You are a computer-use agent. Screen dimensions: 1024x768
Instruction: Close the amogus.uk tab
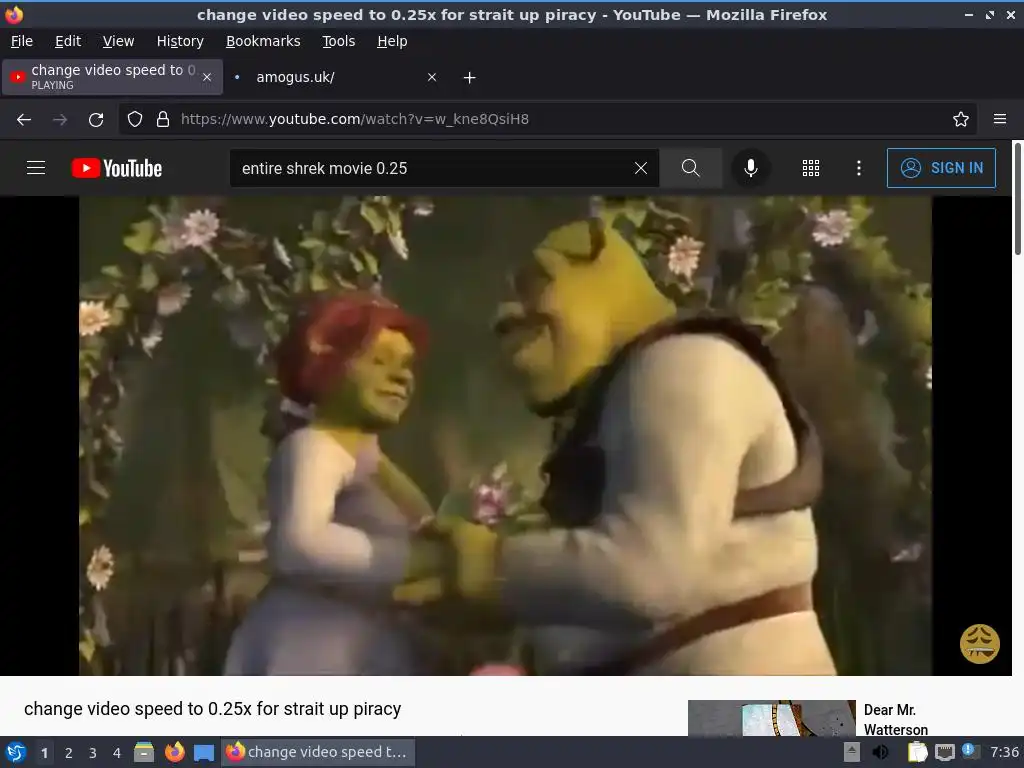432,77
